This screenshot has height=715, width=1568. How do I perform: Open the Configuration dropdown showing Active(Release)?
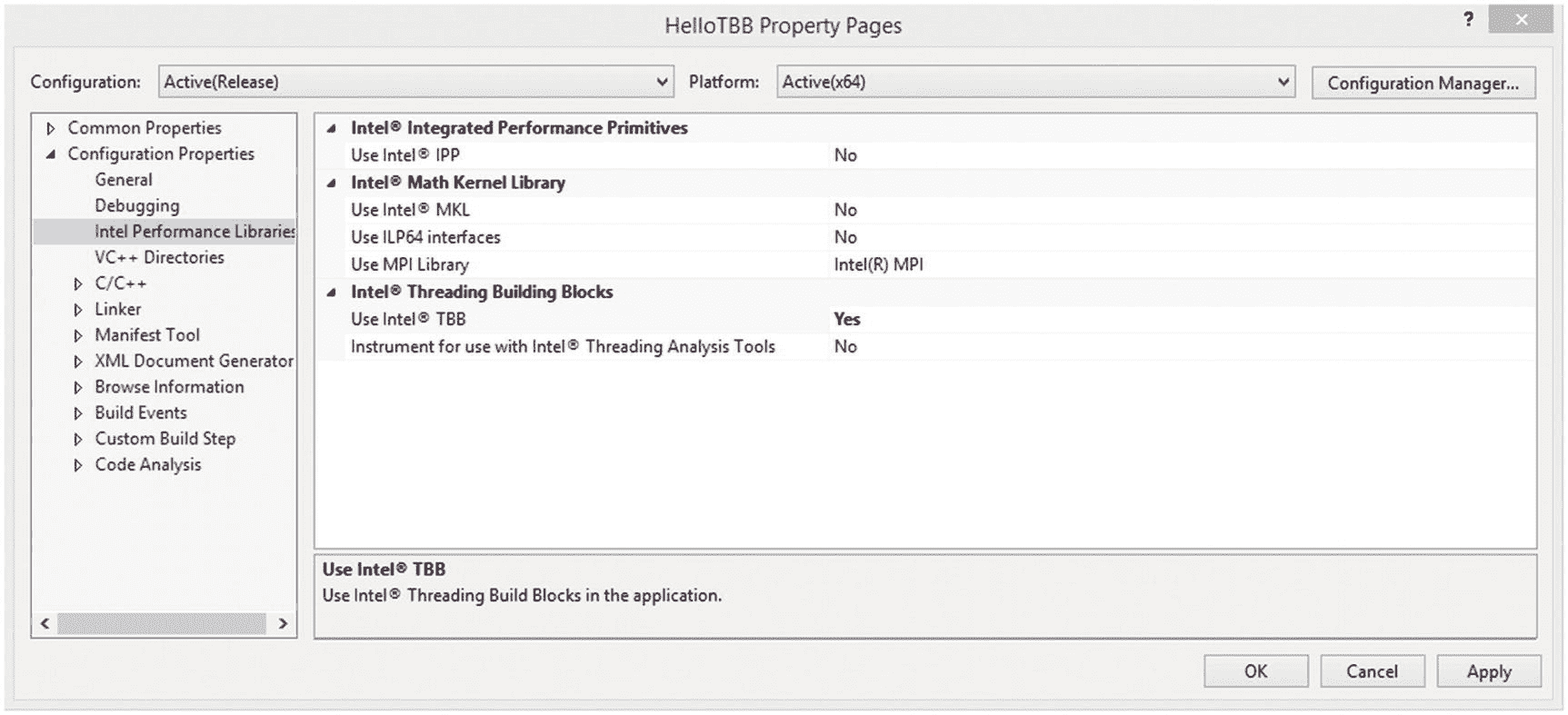tap(415, 82)
